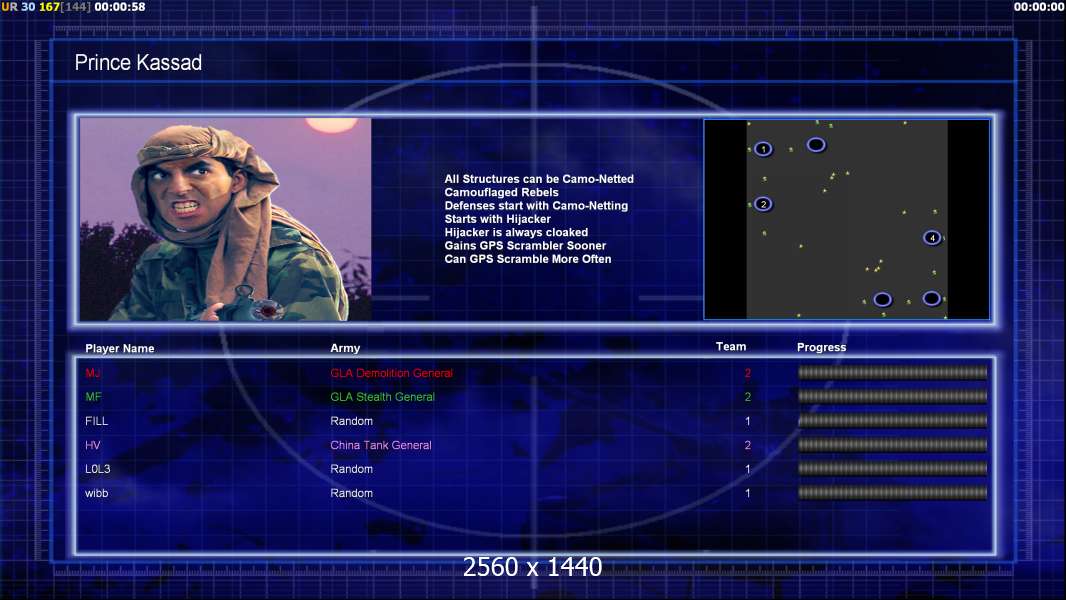Screen dimensions: 1066x600
Task: Click 'Defenses start with Camo-Netting' line
Action: coord(536,205)
